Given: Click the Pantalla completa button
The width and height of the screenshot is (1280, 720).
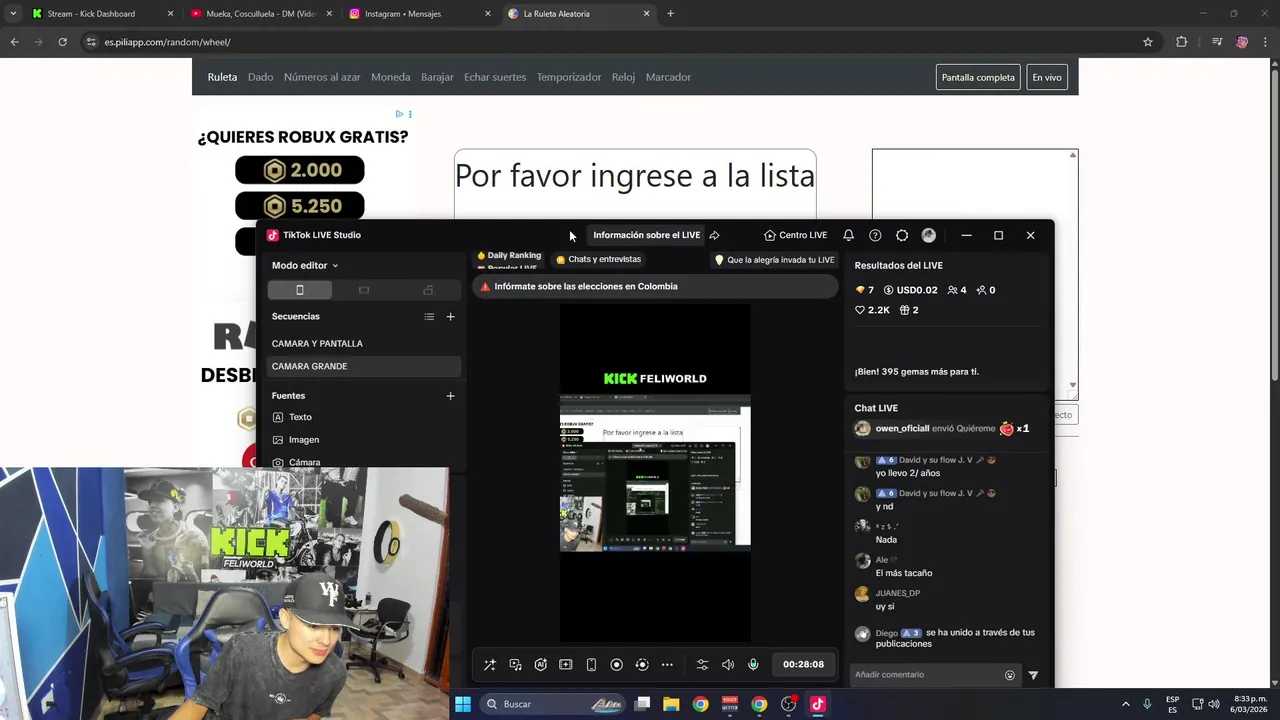Looking at the screenshot, I should 978,77.
